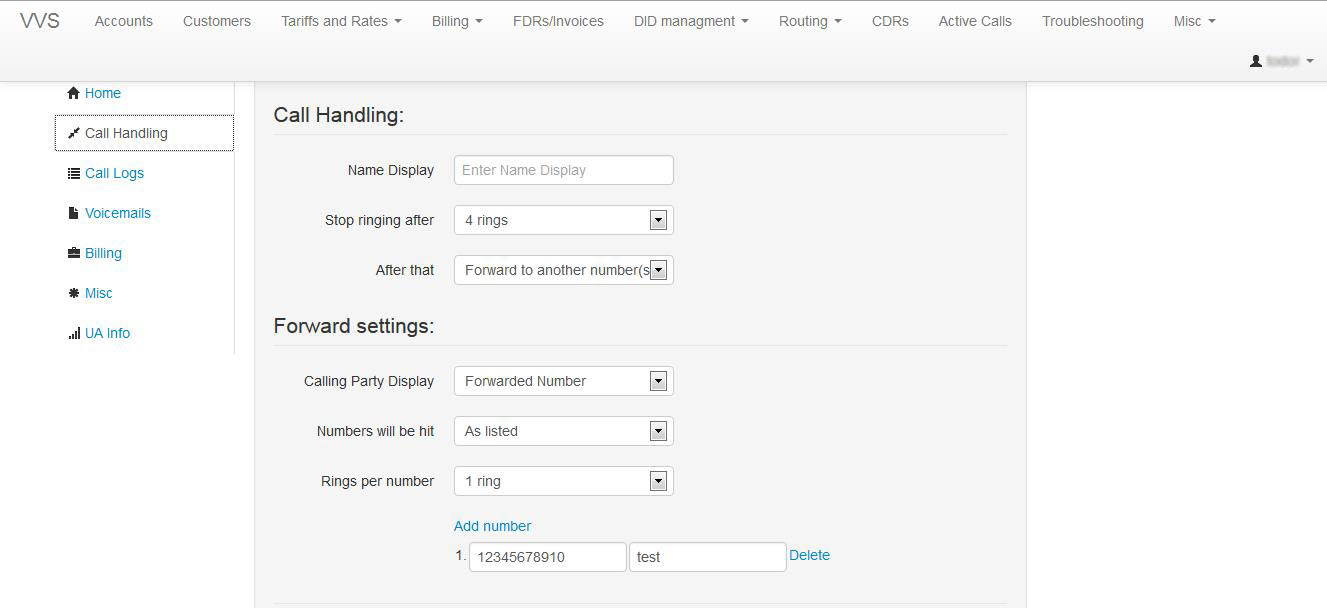
Task: Click the Add number link
Action: tap(492, 526)
